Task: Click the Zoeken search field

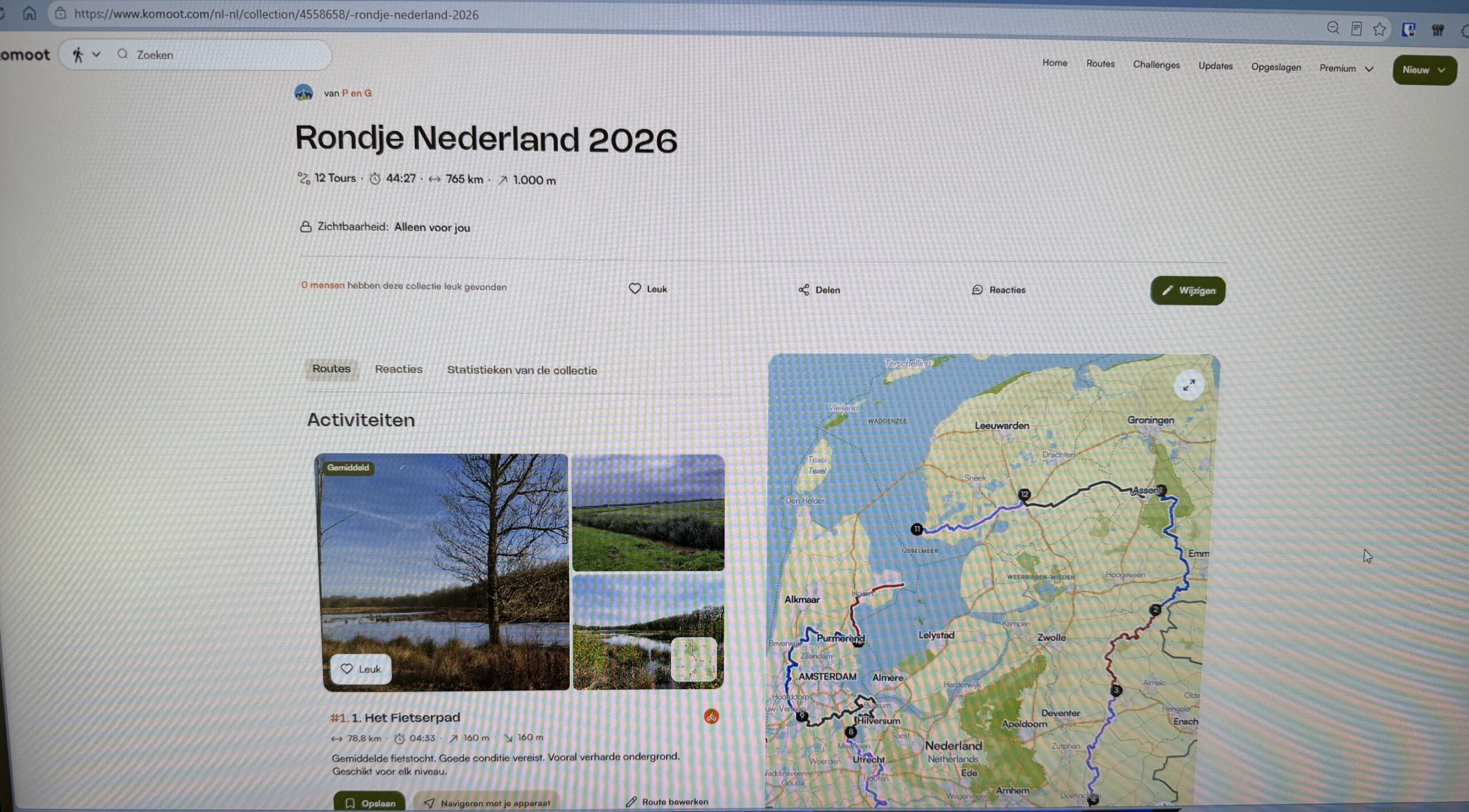Action: (x=195, y=55)
